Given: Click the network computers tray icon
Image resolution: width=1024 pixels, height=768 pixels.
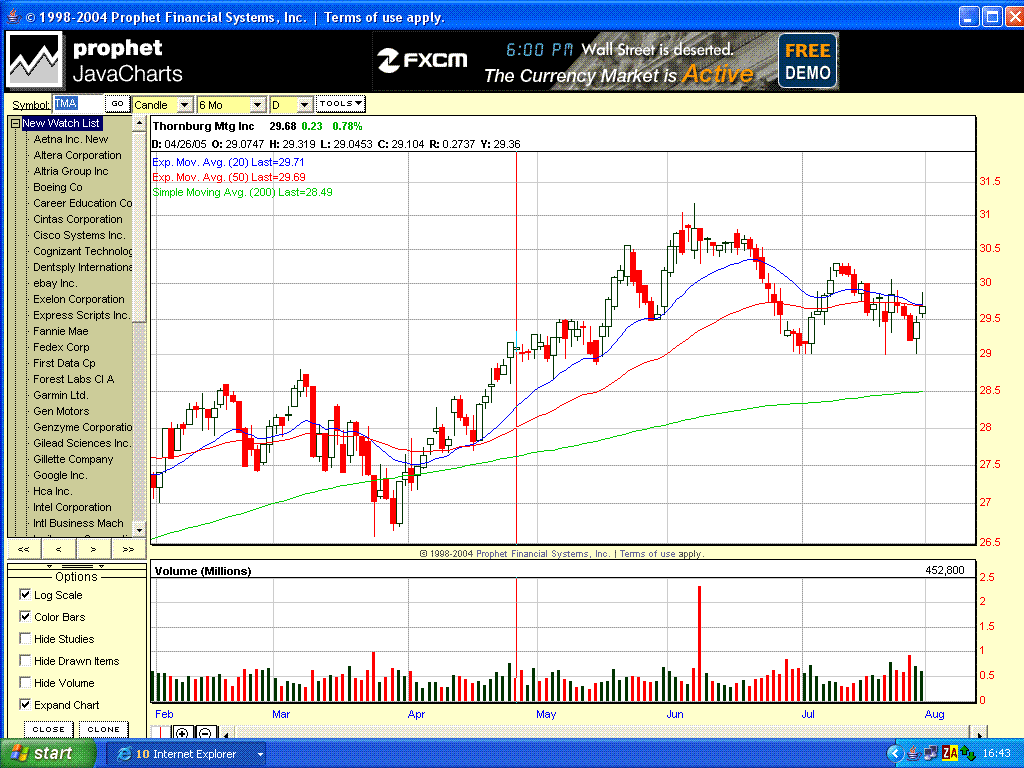Looking at the screenshot, I should click(x=930, y=754).
